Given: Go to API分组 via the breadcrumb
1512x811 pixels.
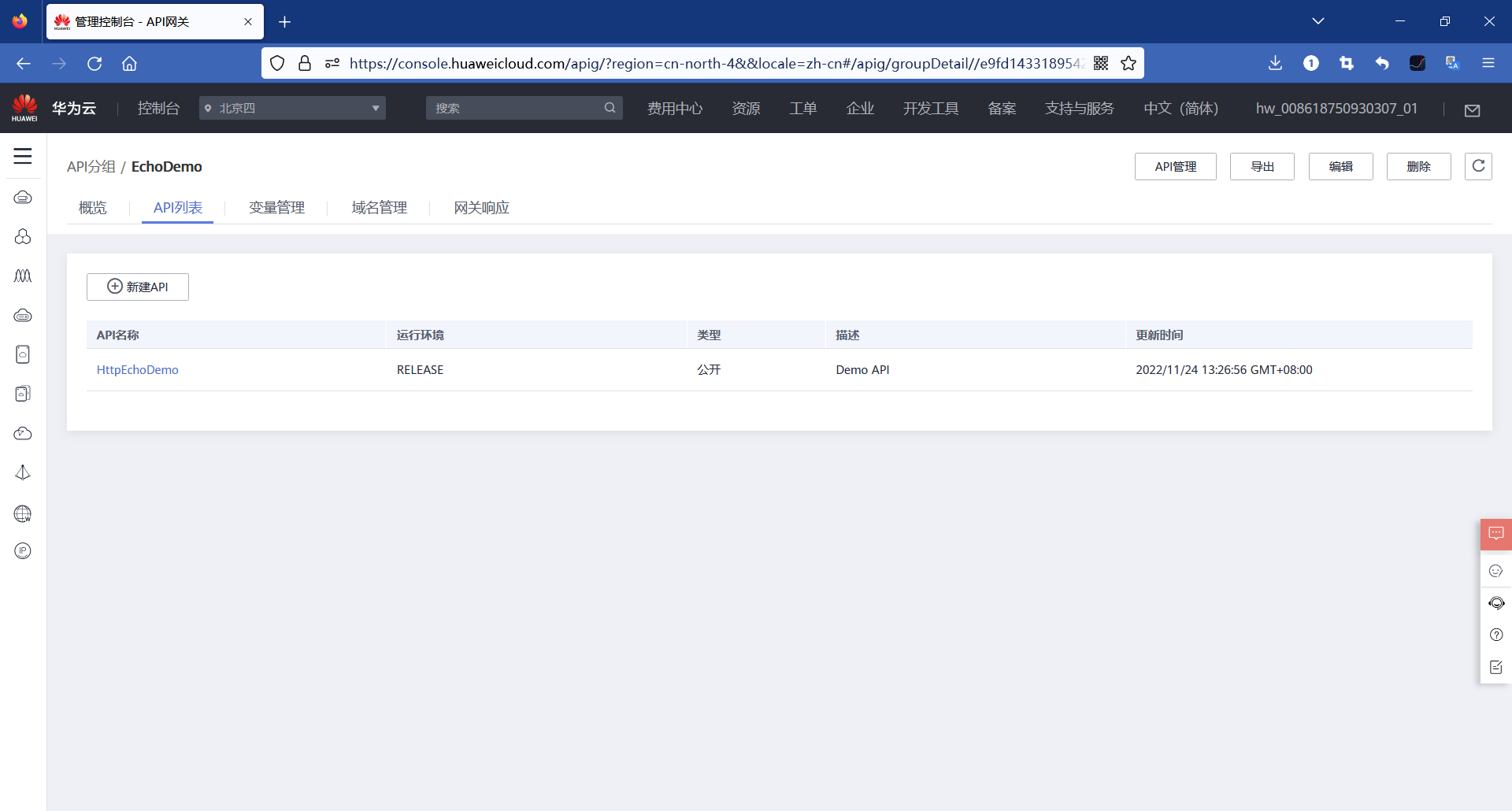Looking at the screenshot, I should click(91, 166).
